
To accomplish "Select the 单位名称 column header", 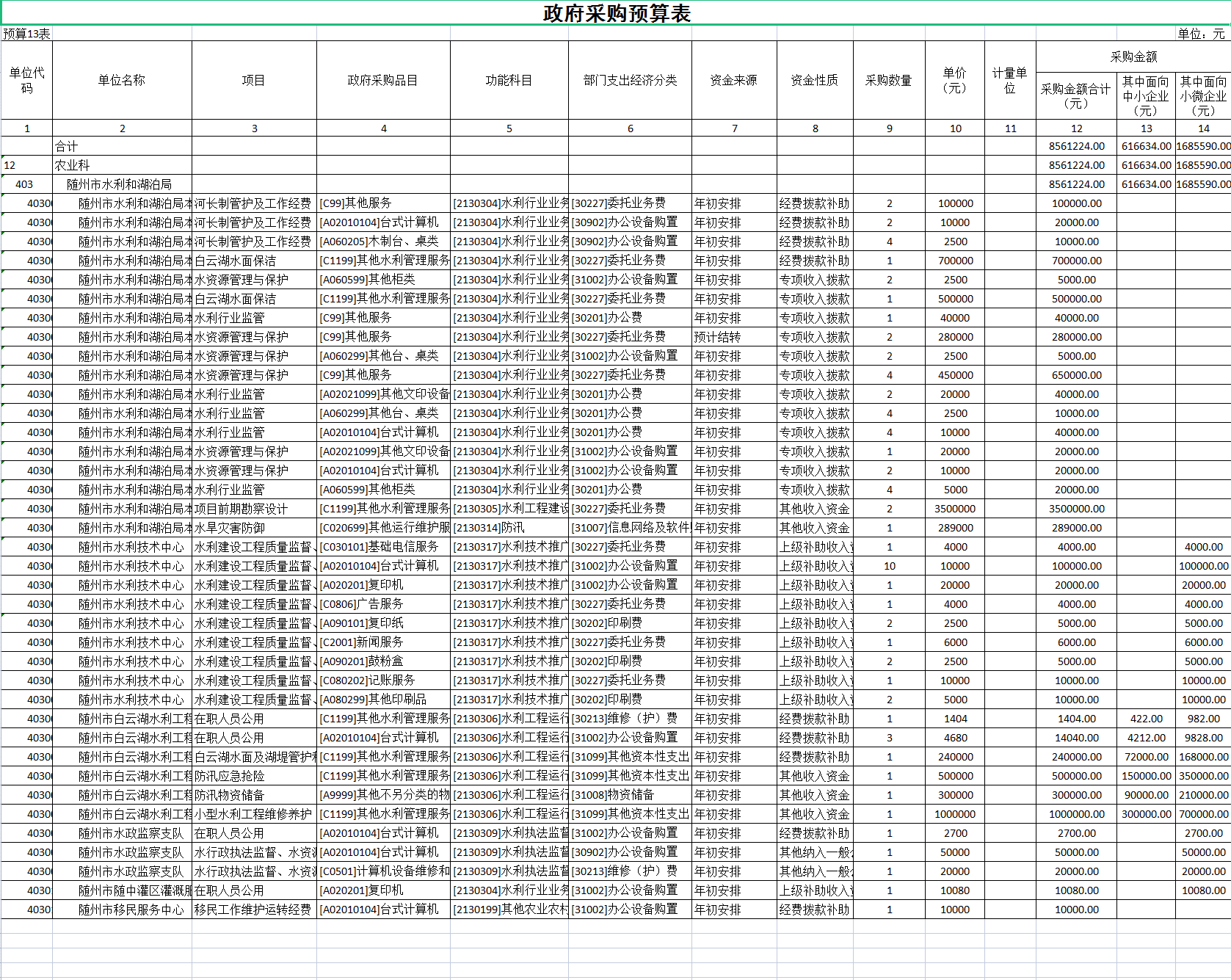I will tap(122, 80).
